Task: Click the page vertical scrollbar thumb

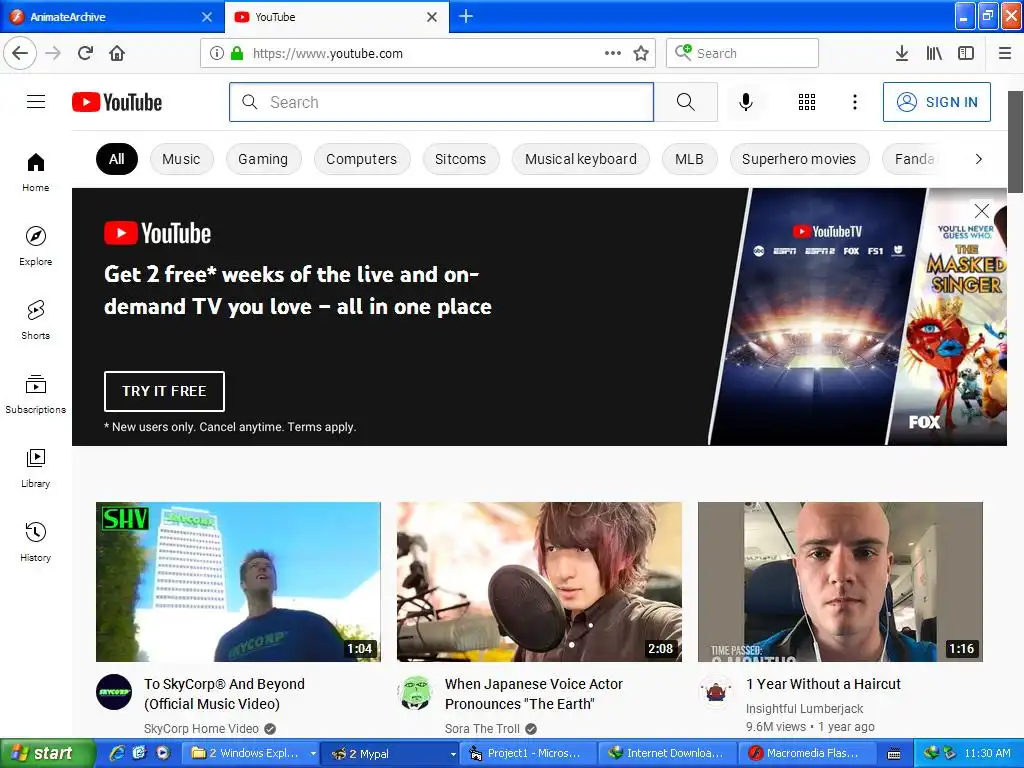Action: [x=1015, y=142]
